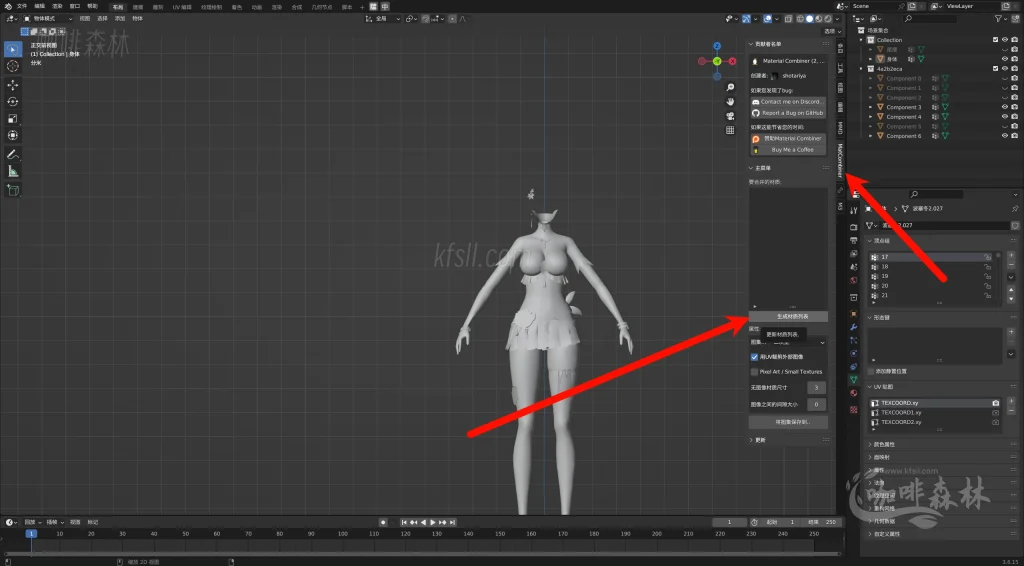Click the generate material list button

tap(788, 317)
